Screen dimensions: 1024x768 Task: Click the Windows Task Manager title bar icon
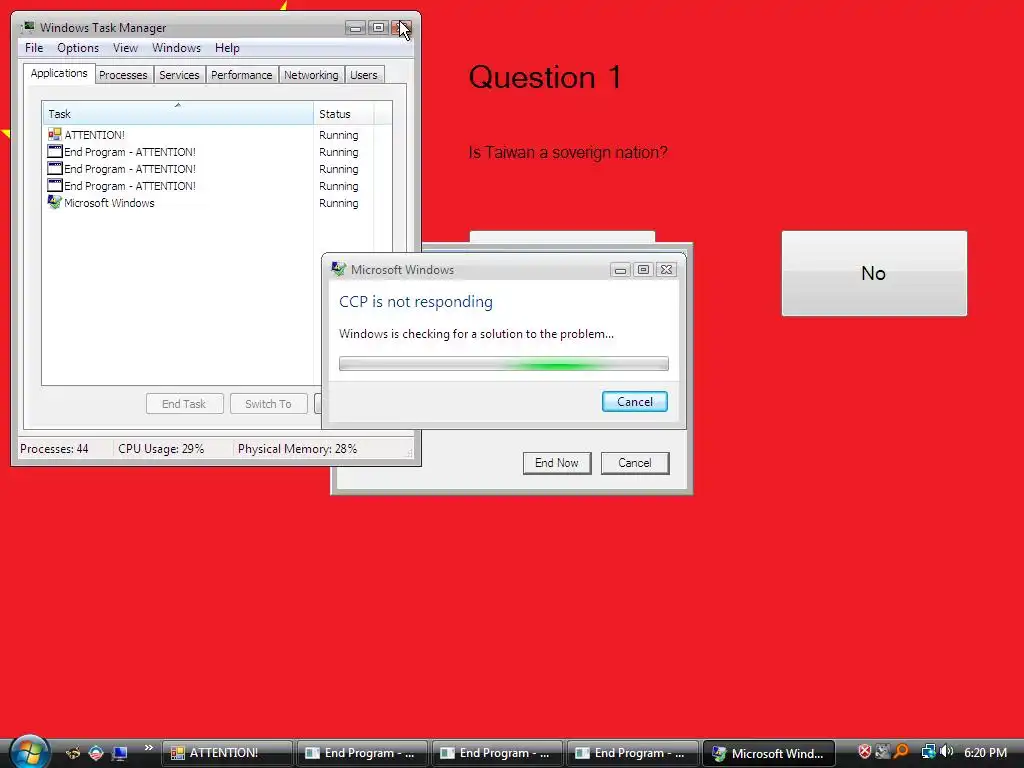click(x=27, y=27)
